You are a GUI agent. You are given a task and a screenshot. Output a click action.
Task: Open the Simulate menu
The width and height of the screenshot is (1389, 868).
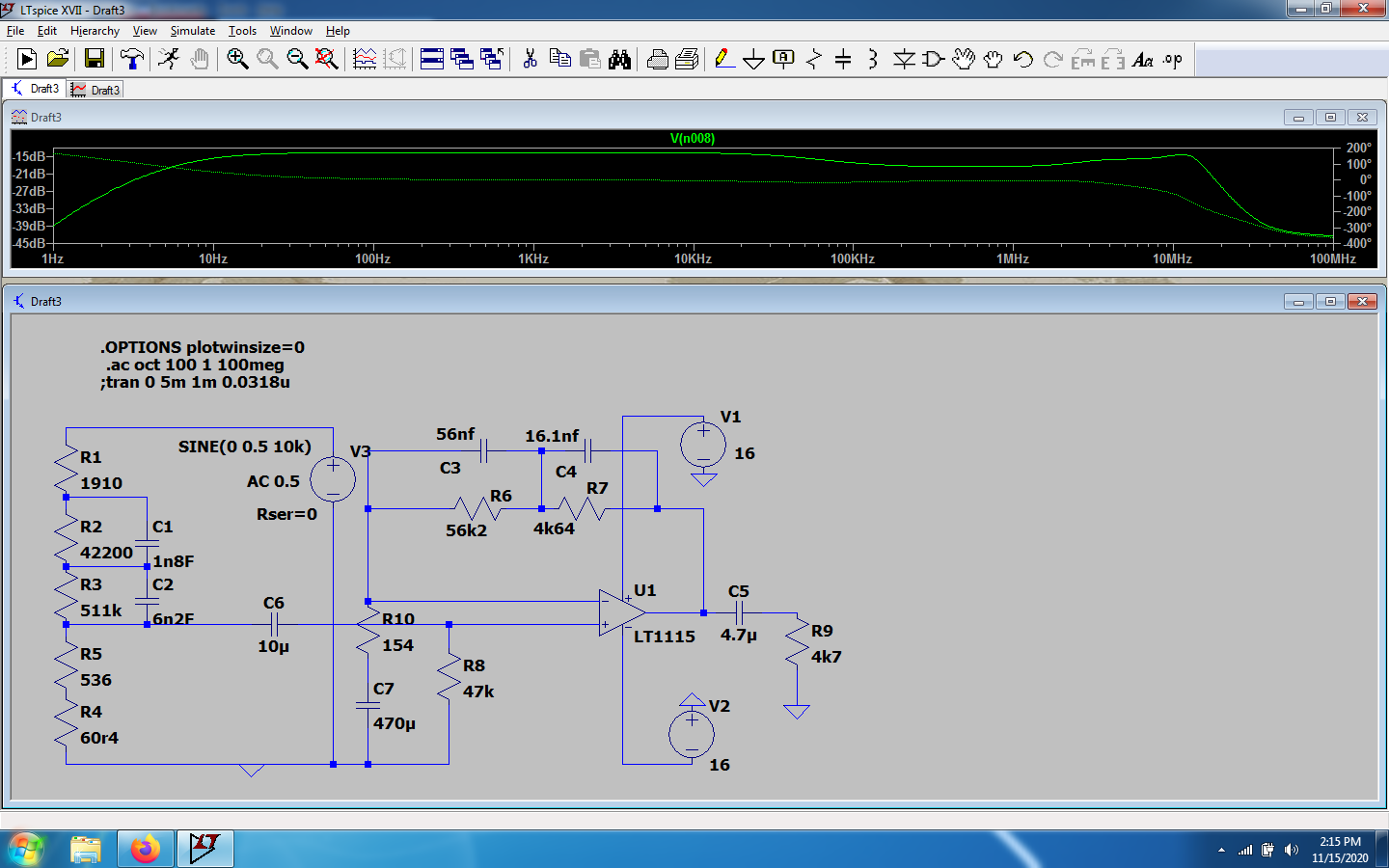tap(193, 31)
